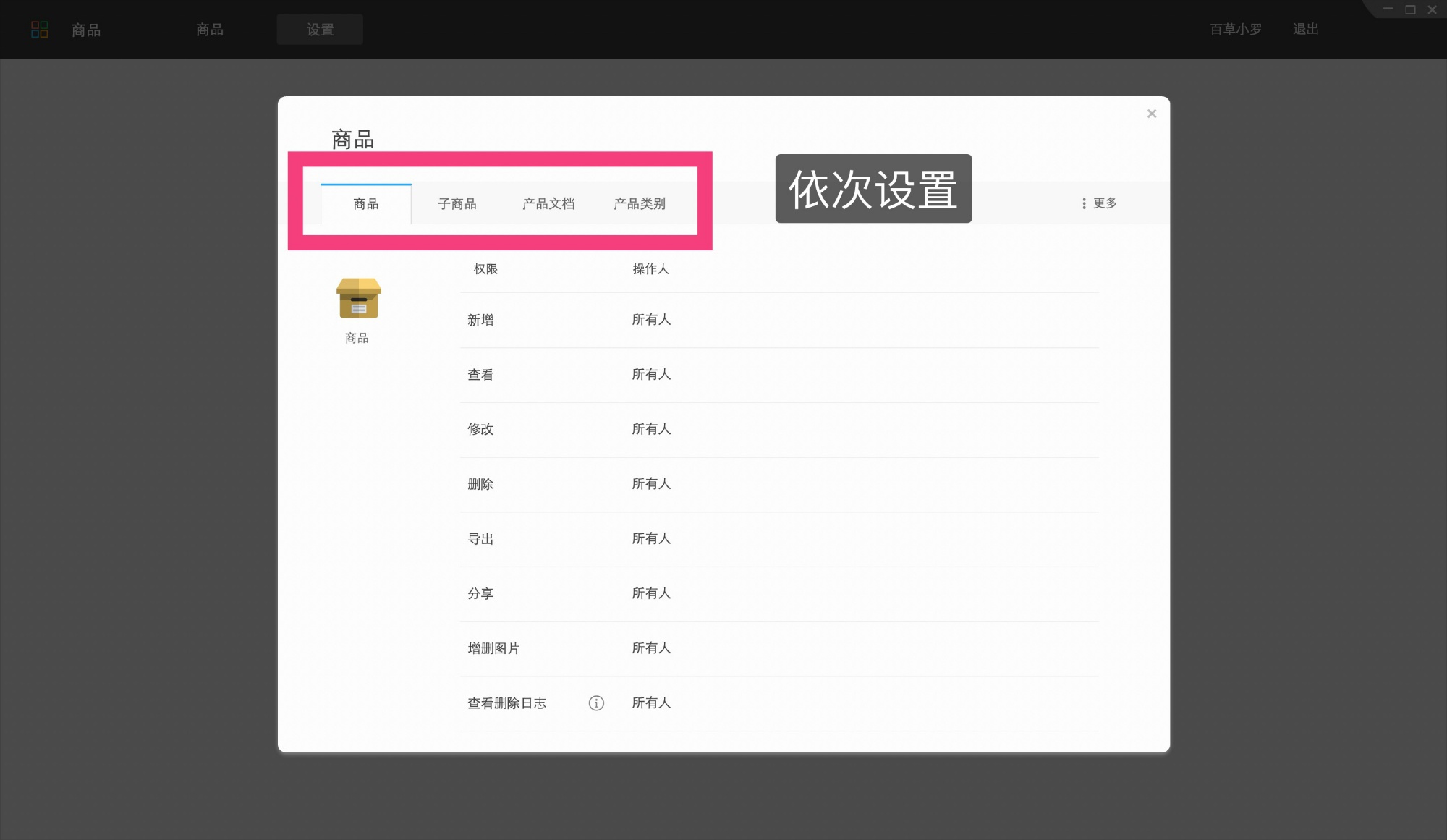Select the second 商品 nav item
Image resolution: width=1447 pixels, height=840 pixels.
coord(208,30)
